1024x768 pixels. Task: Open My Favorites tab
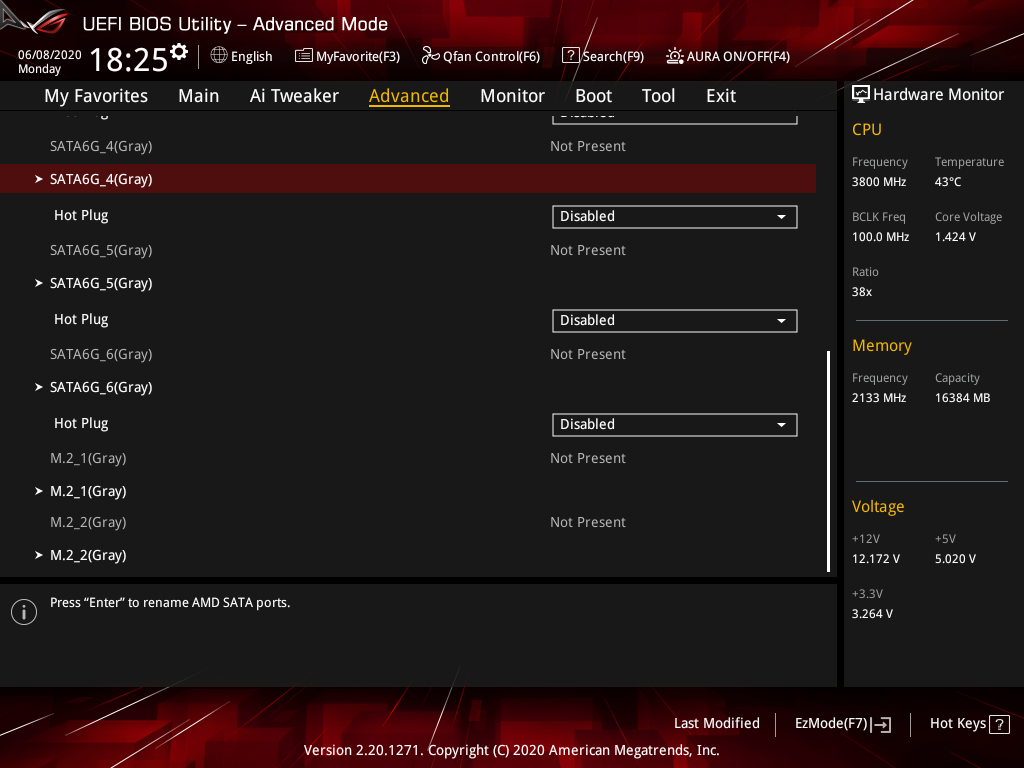(96, 96)
